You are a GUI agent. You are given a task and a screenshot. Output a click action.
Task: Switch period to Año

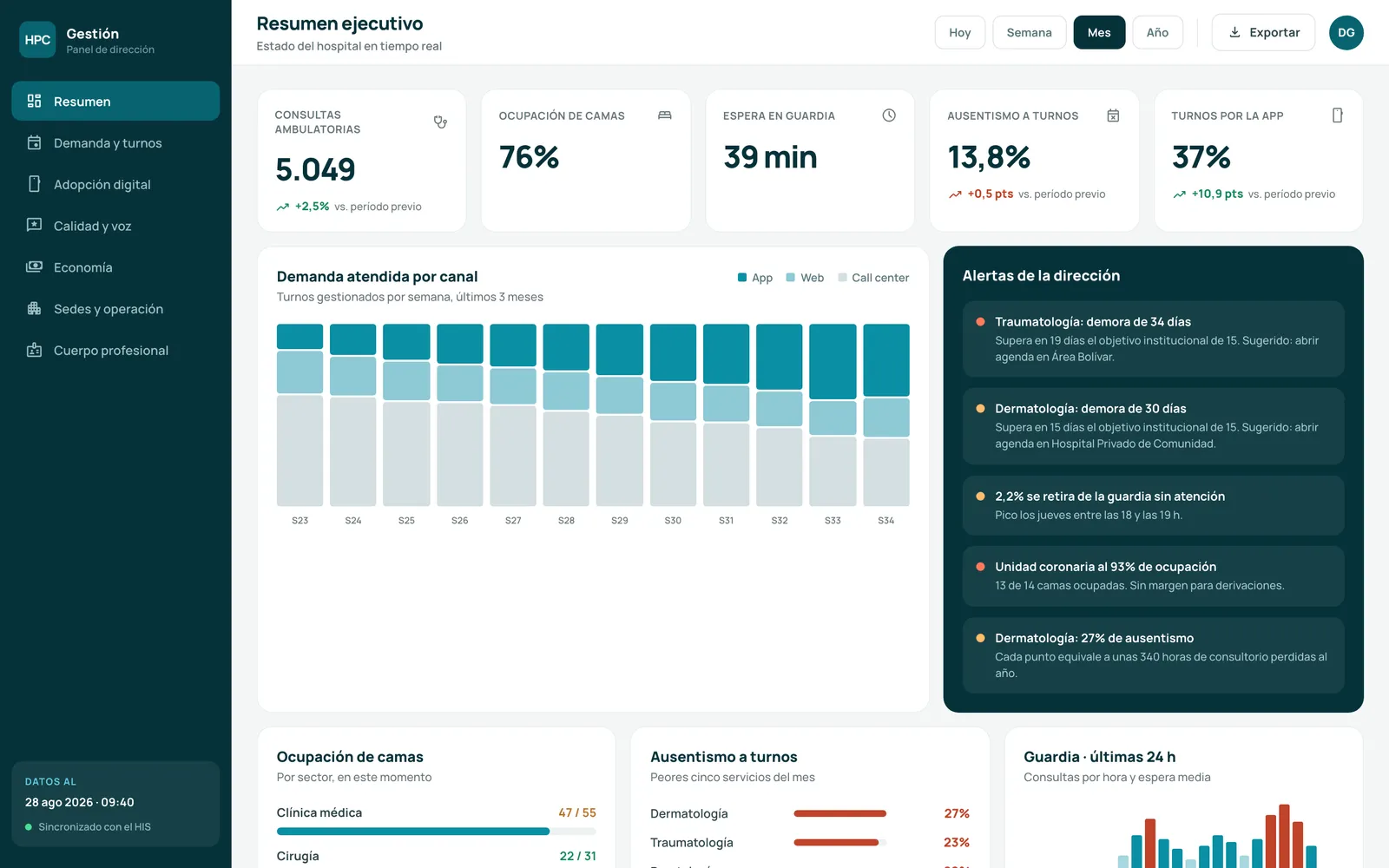pos(1157,32)
